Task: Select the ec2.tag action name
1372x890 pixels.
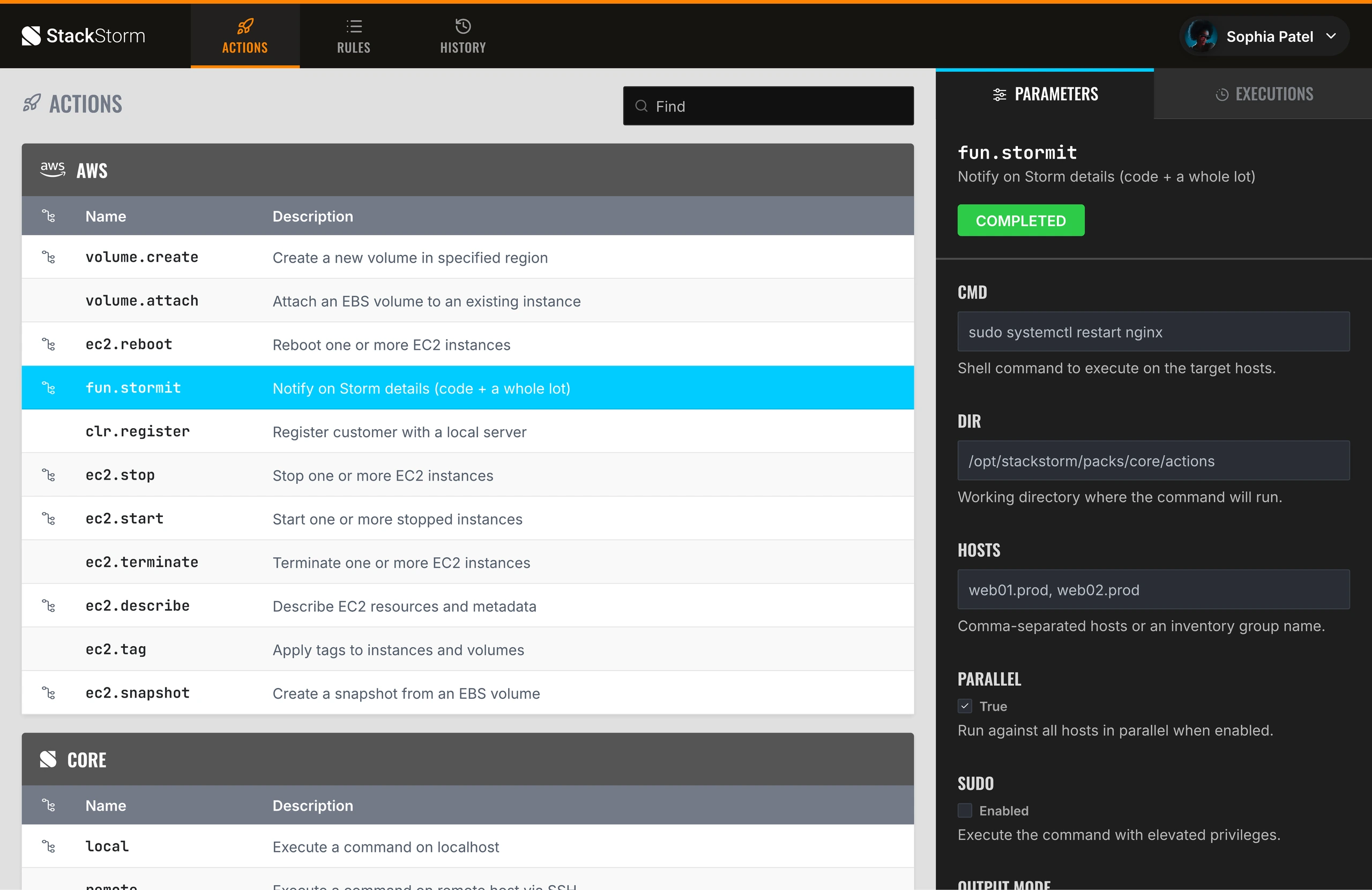Action: tap(116, 649)
